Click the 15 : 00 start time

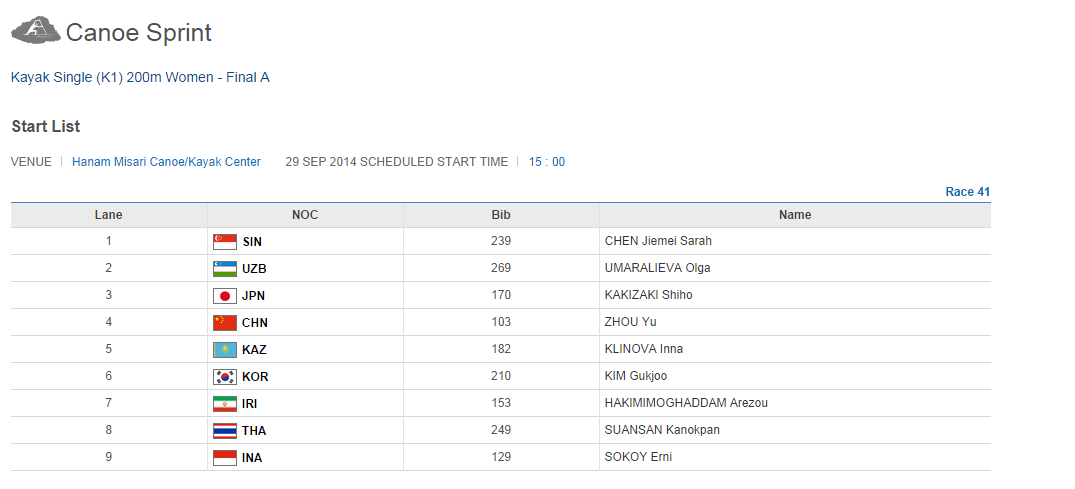point(546,162)
